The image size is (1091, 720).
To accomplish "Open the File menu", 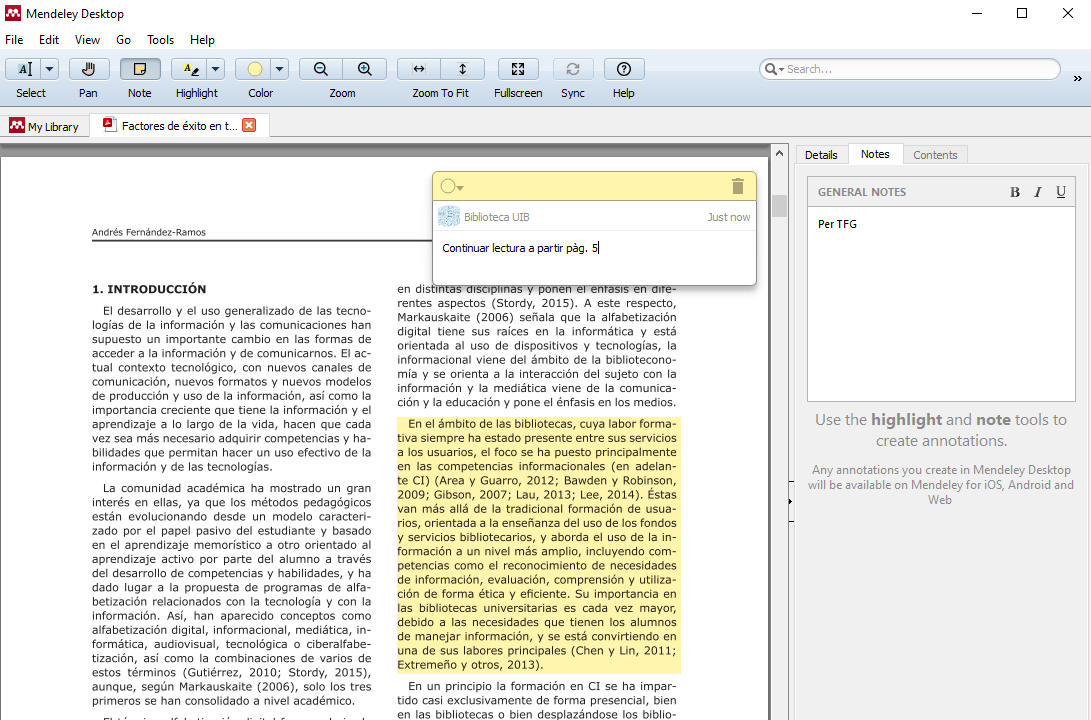I will (x=14, y=40).
